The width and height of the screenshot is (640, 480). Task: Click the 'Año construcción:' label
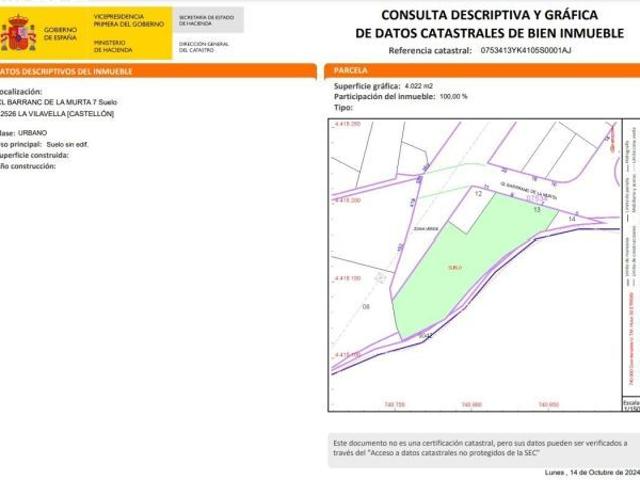(x=28, y=166)
